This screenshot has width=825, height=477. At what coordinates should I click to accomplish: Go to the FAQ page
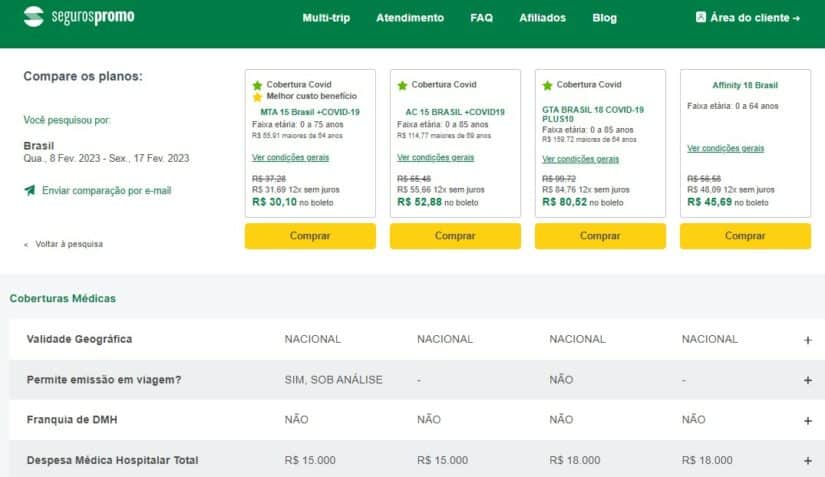coord(481,18)
